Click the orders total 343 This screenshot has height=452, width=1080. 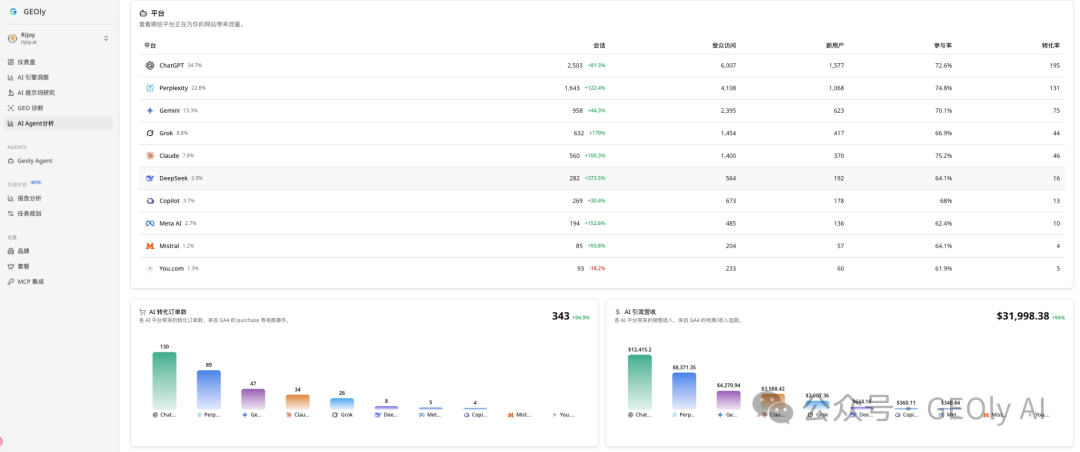[561, 316]
